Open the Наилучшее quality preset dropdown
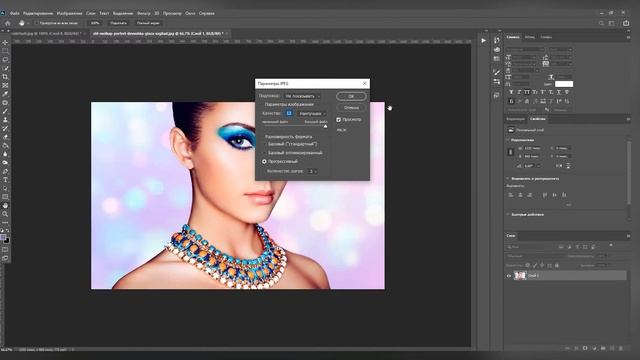 [312, 113]
